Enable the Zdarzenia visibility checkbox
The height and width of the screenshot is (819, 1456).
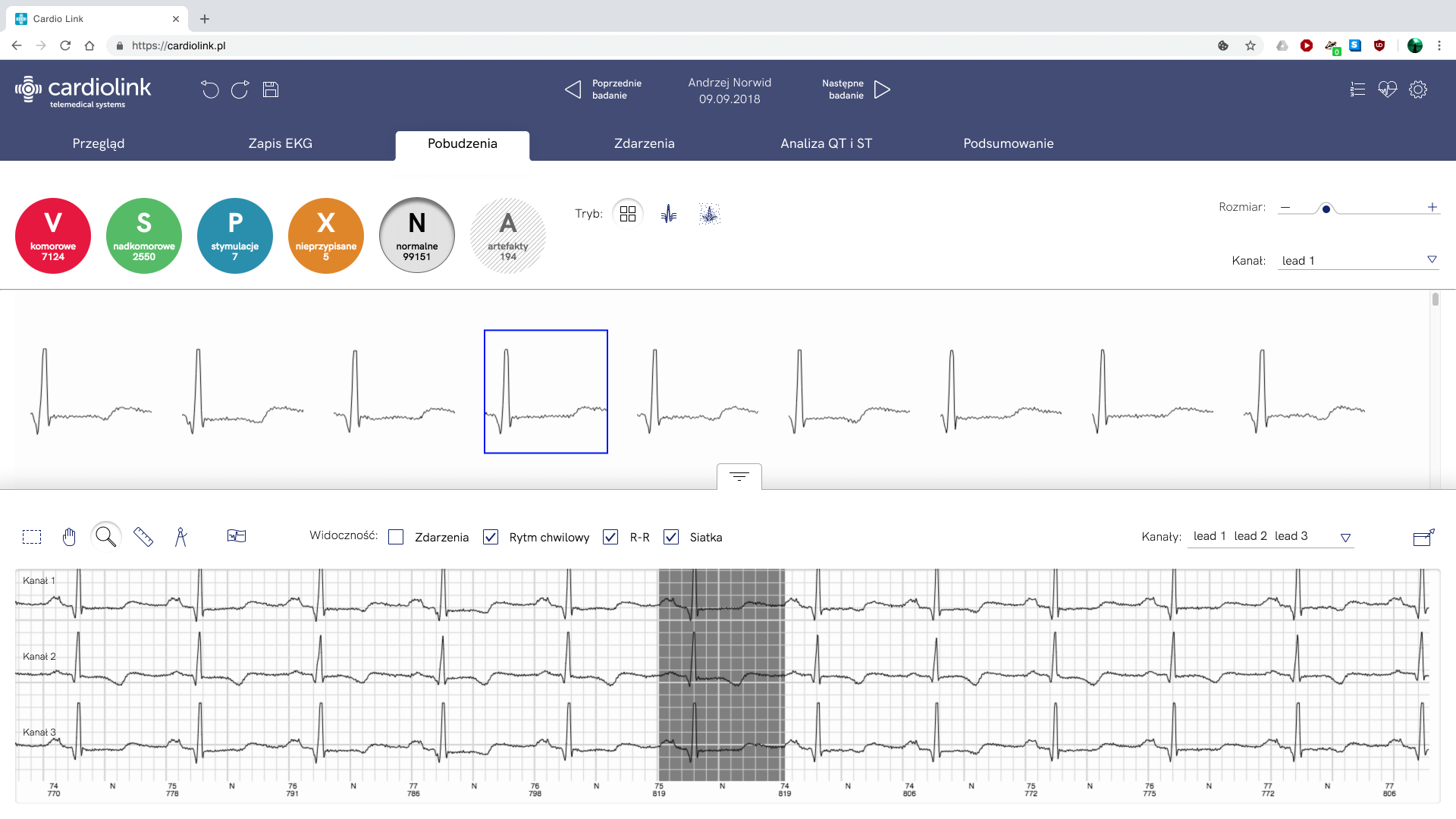396,537
